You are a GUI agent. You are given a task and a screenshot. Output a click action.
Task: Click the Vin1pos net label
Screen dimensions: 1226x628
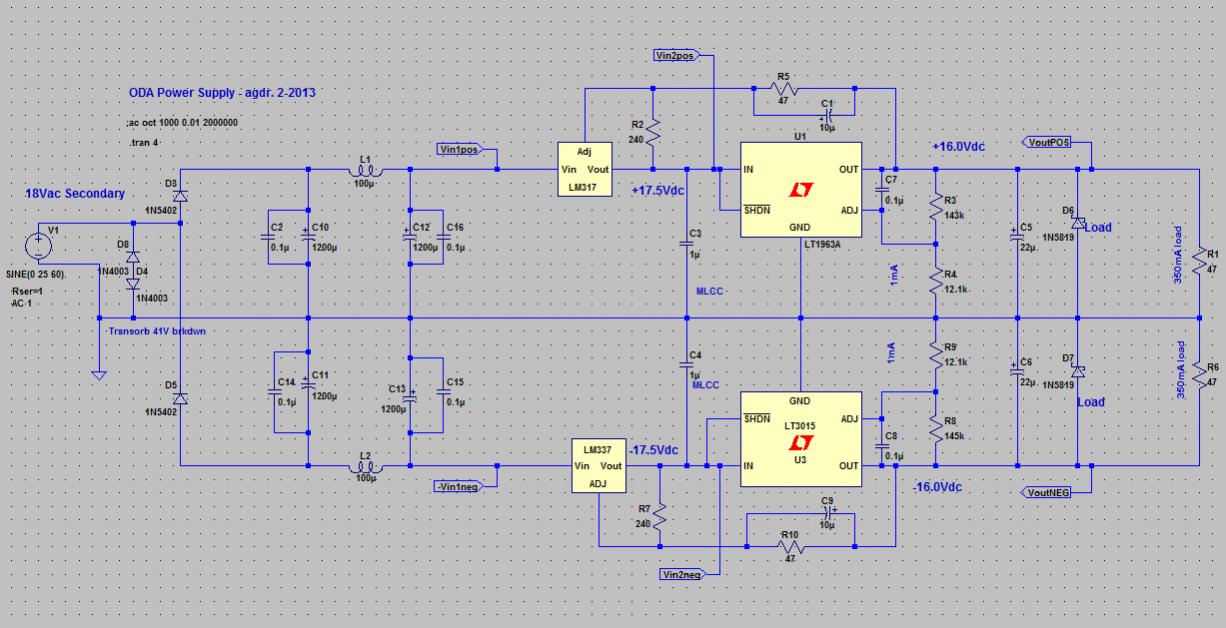tap(459, 149)
